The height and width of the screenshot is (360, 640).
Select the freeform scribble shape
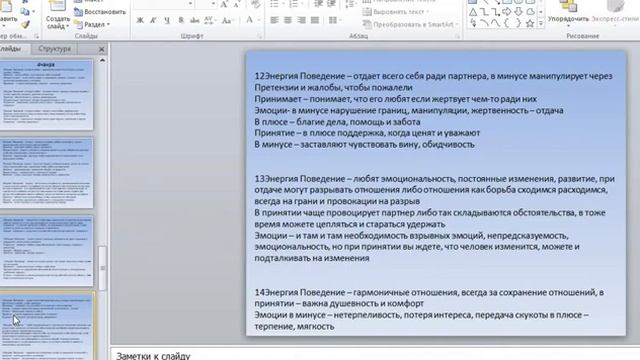473,24
